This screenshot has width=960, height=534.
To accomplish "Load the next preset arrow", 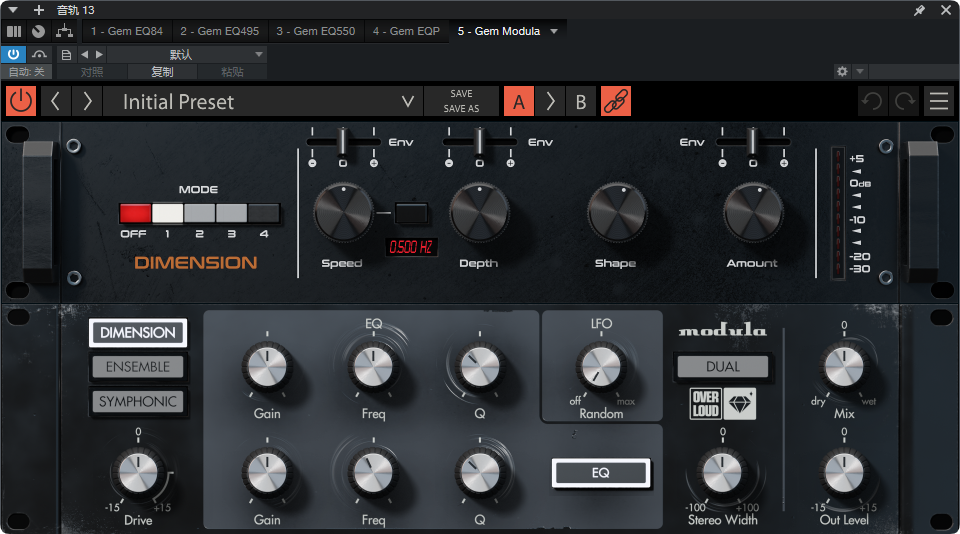I will pos(87,101).
